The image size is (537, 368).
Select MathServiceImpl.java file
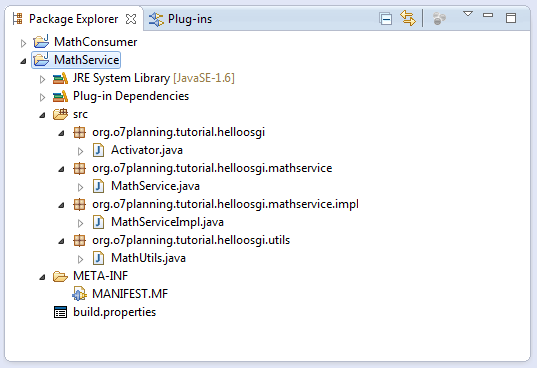click(167, 222)
